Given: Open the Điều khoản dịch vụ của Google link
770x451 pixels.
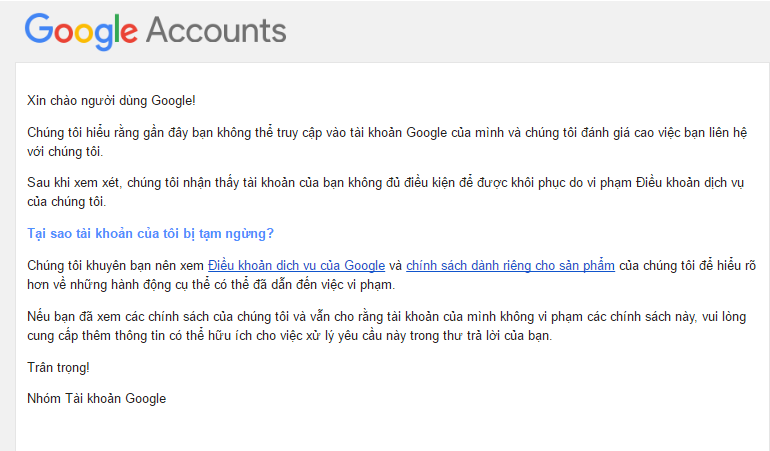Looking at the screenshot, I should click(x=296, y=266).
